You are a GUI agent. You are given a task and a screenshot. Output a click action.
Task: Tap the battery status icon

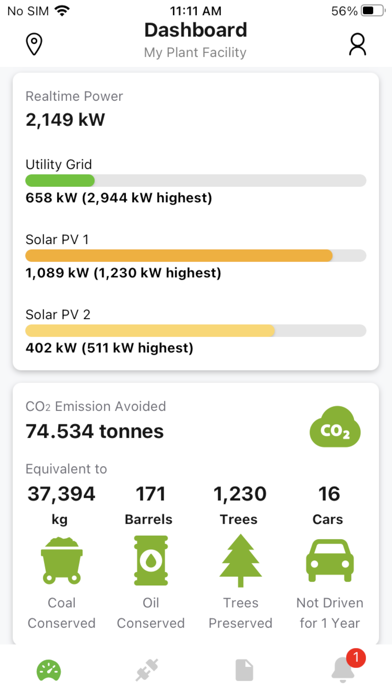(373, 11)
